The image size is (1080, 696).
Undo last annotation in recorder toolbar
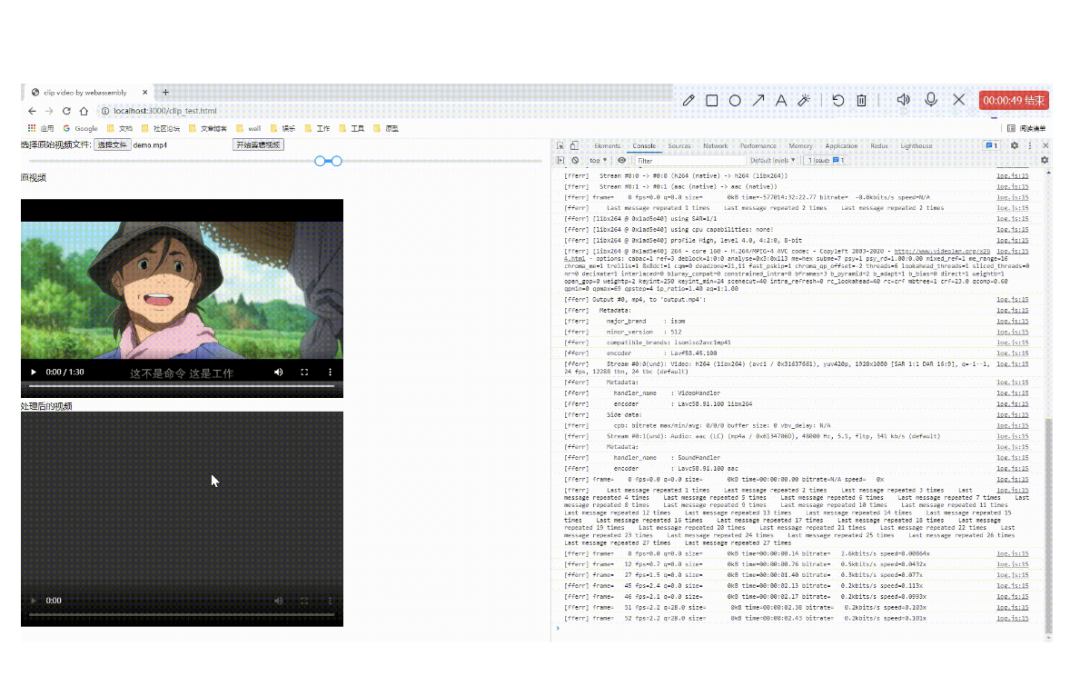coord(838,101)
